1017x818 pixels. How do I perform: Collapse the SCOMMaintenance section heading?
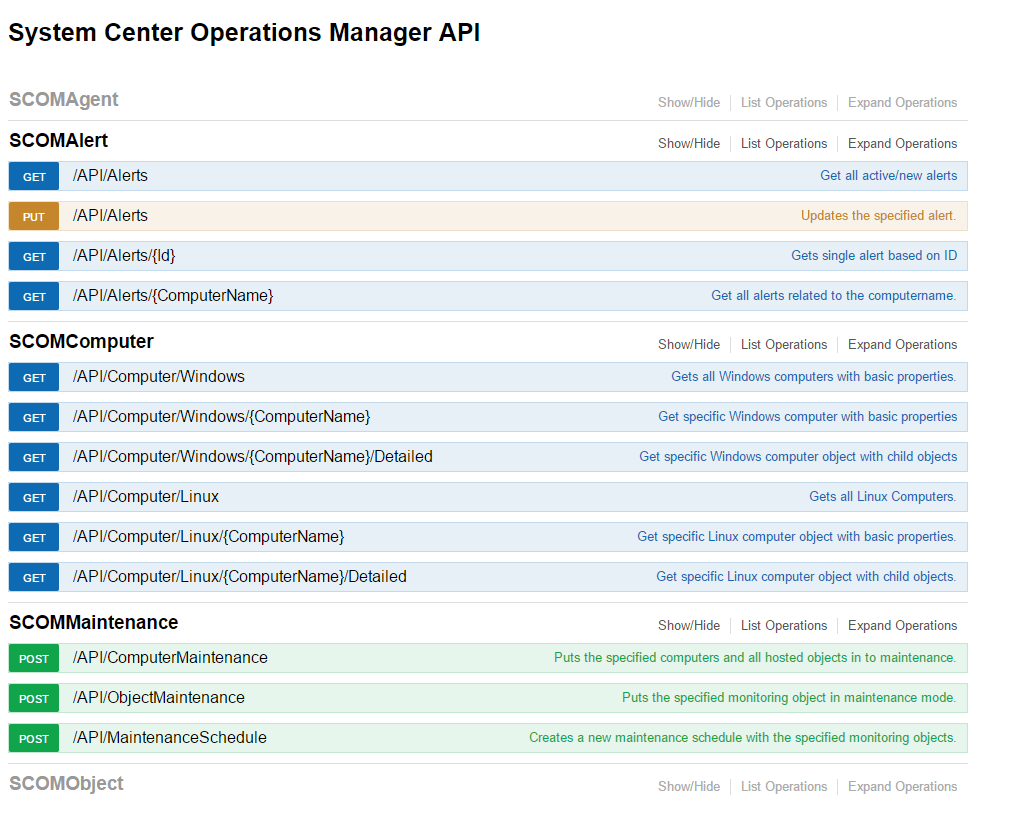93,622
